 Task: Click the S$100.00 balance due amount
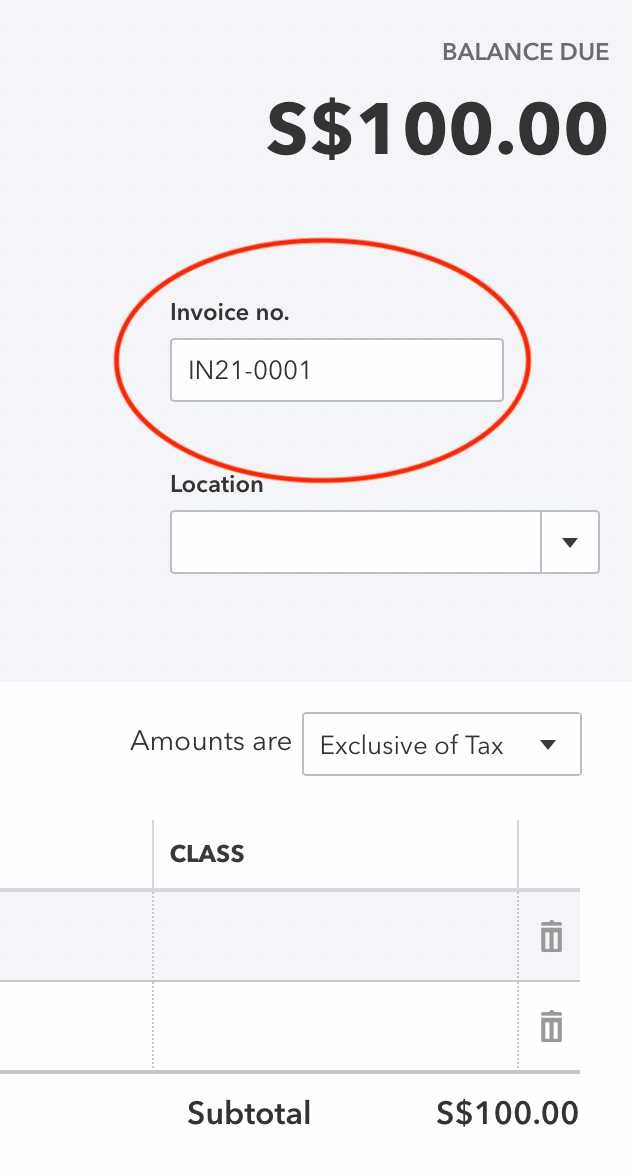[437, 130]
